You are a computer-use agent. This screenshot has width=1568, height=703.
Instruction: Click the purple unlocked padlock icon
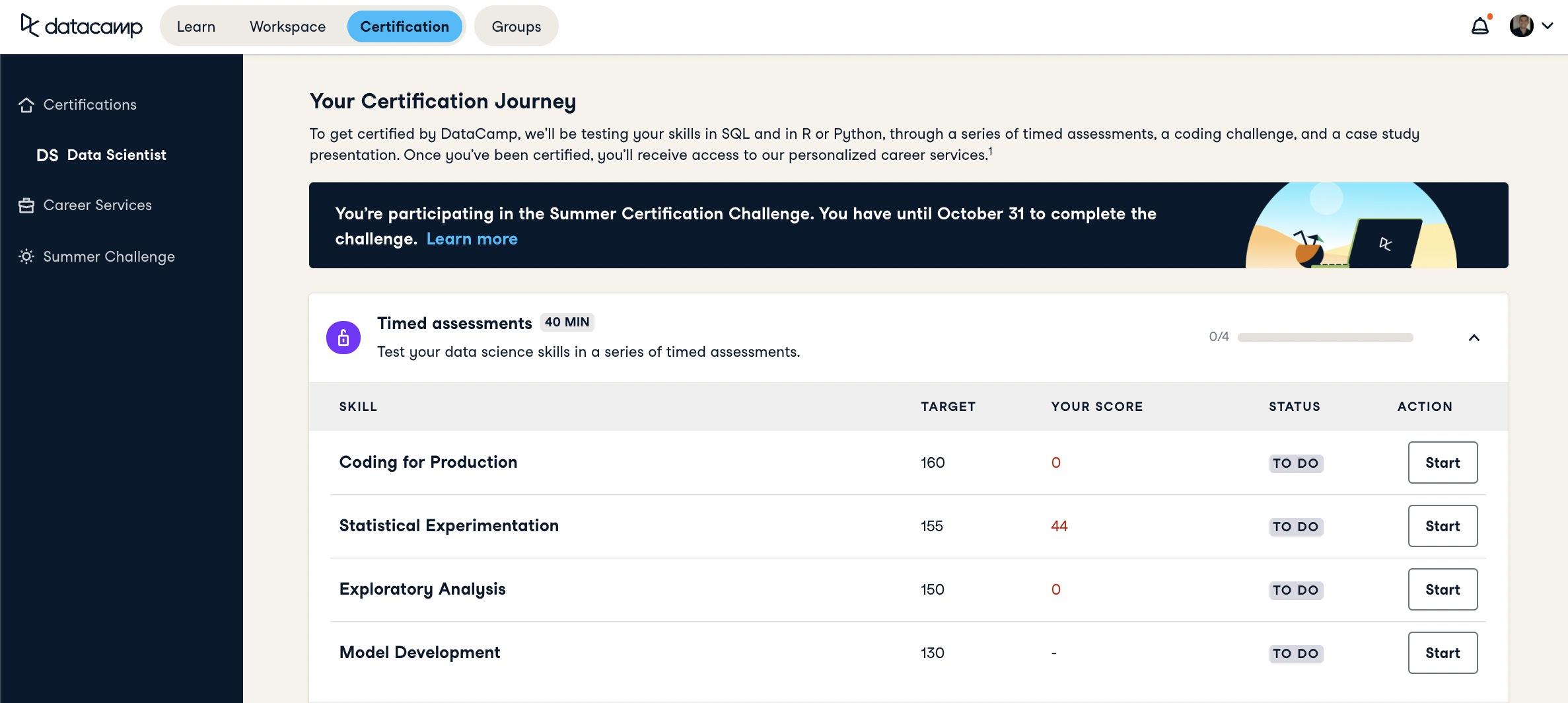(x=343, y=338)
